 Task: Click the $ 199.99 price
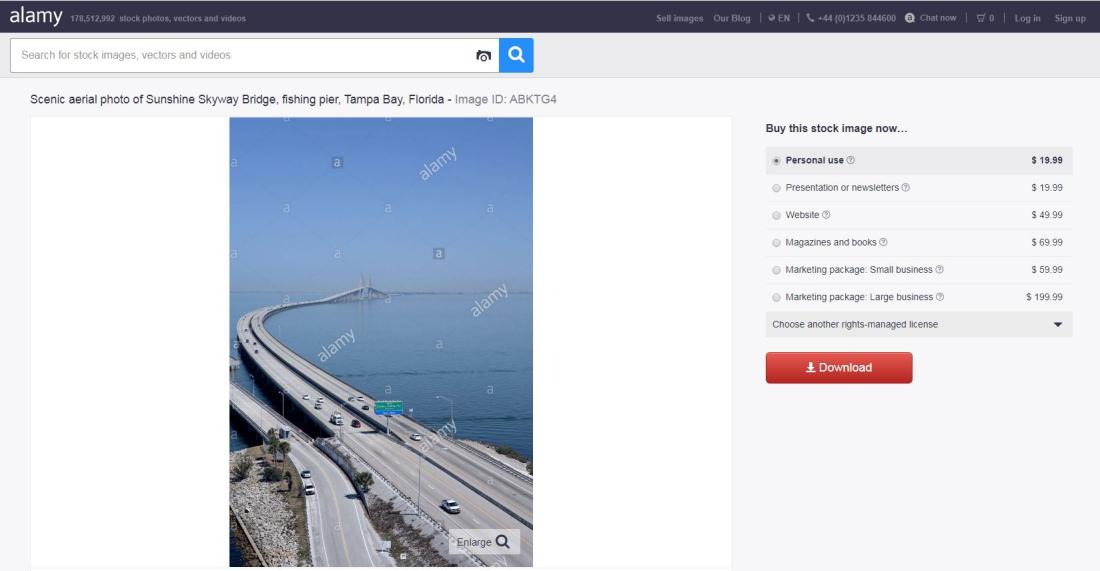1044,297
